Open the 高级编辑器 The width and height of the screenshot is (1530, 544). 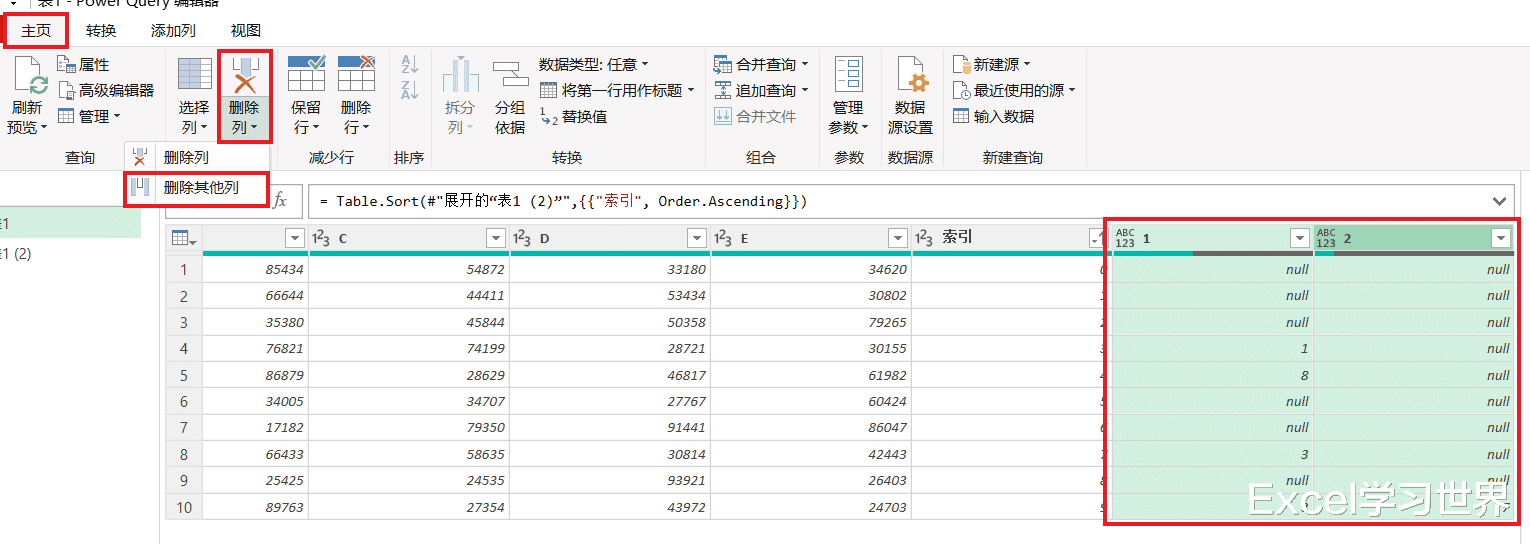pos(106,91)
